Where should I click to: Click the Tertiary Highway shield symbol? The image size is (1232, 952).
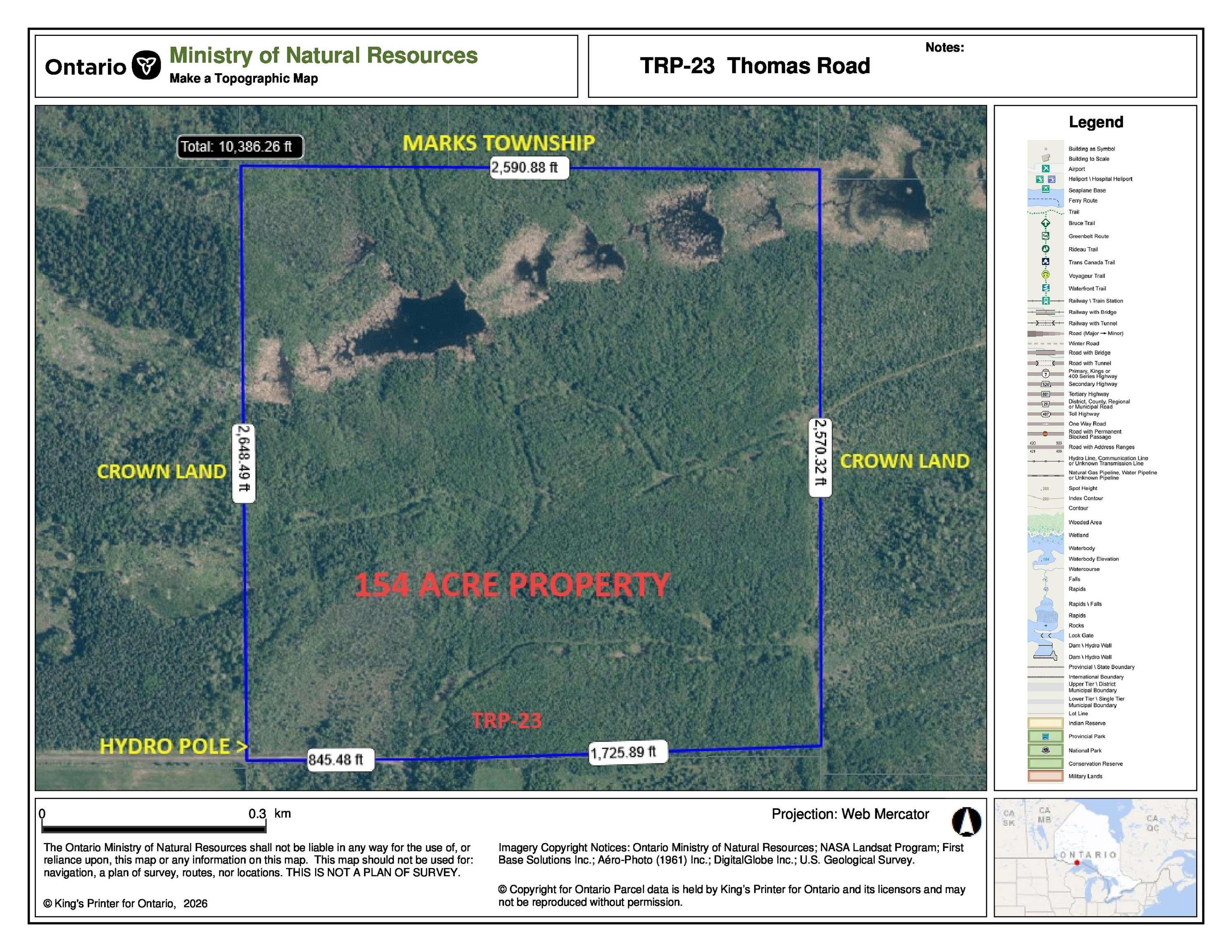coord(1046,394)
